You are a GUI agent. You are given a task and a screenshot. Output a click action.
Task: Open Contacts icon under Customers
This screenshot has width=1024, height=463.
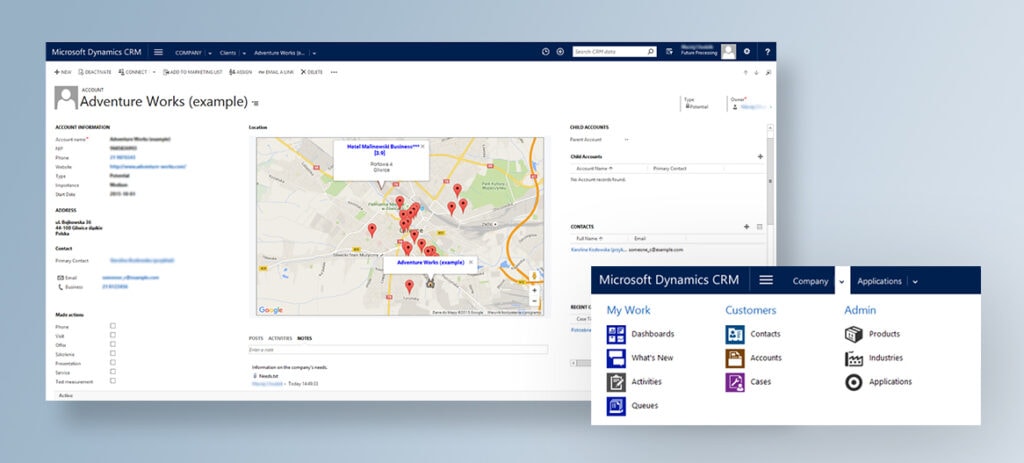pyautogui.click(x=735, y=334)
